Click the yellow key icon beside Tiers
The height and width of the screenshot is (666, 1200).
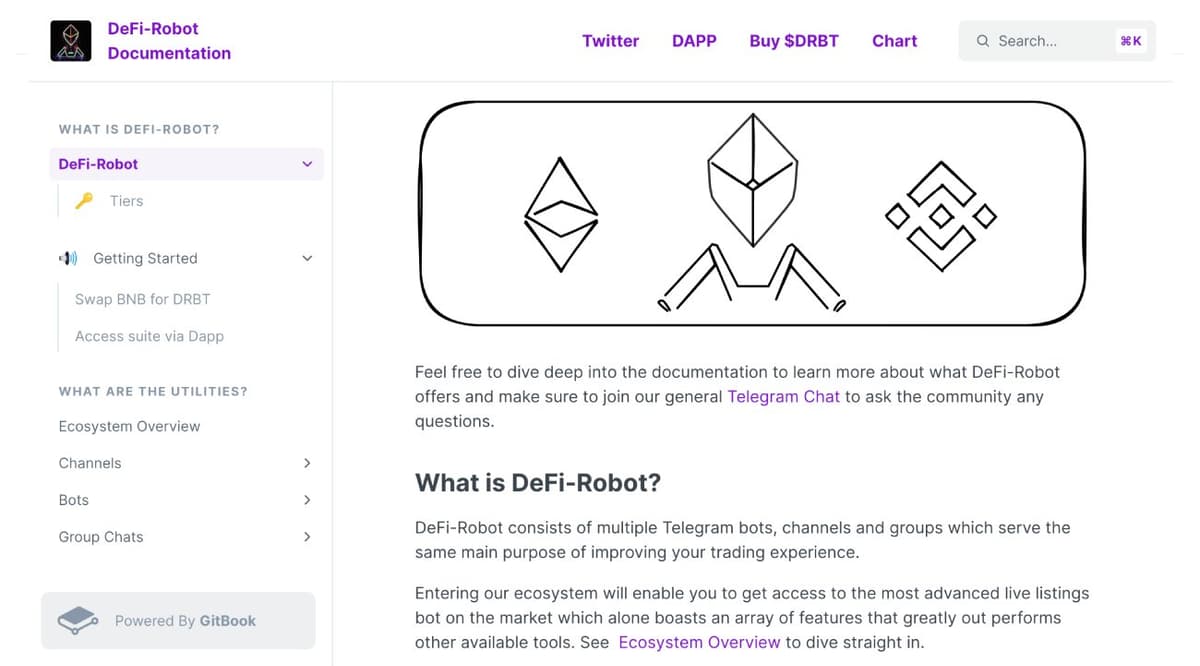coord(86,200)
